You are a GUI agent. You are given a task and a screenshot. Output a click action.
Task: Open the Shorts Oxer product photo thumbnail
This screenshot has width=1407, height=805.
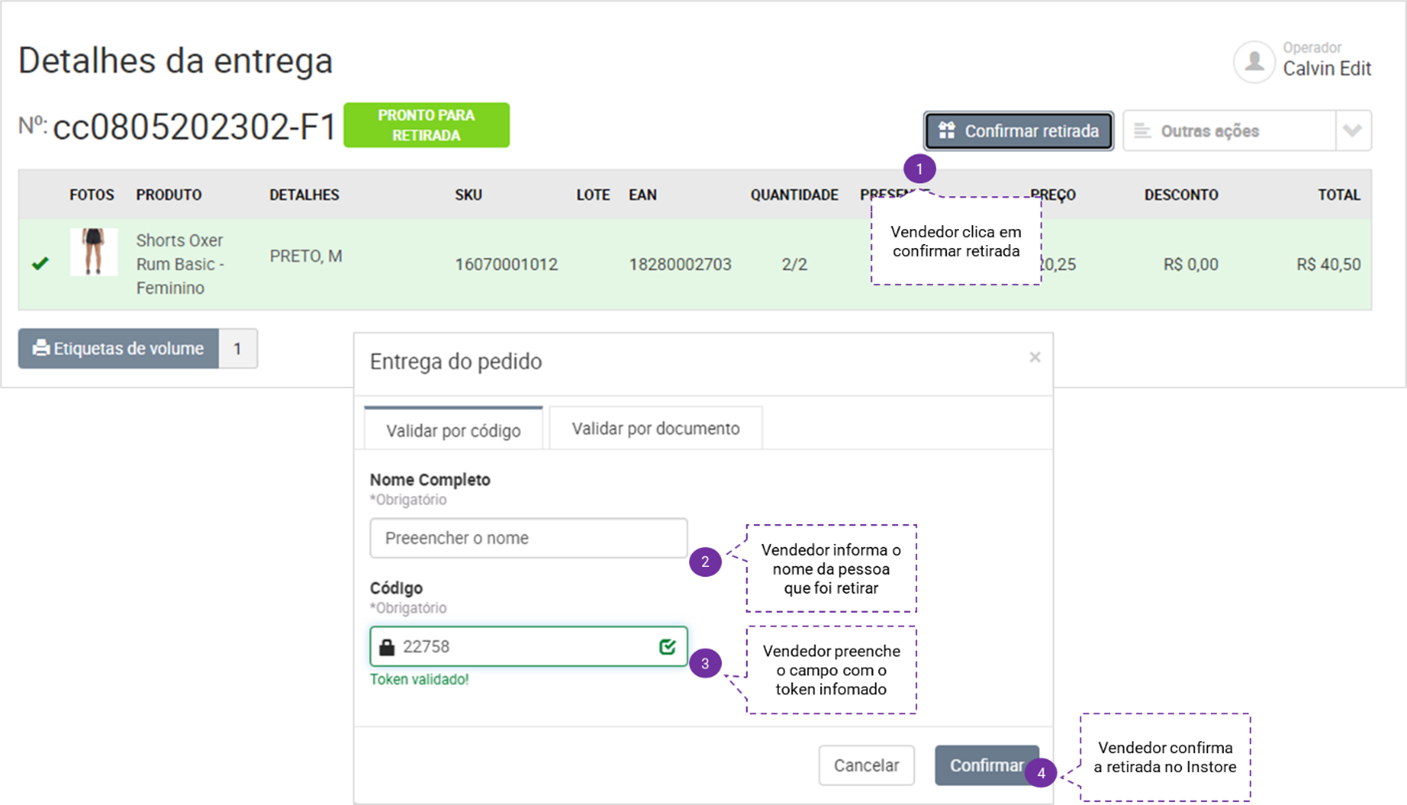(94, 252)
